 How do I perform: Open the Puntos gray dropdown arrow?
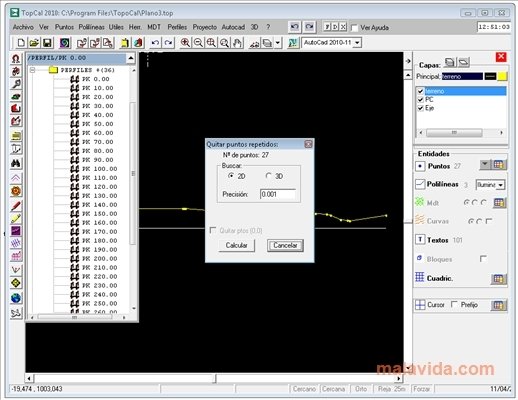coord(485,164)
